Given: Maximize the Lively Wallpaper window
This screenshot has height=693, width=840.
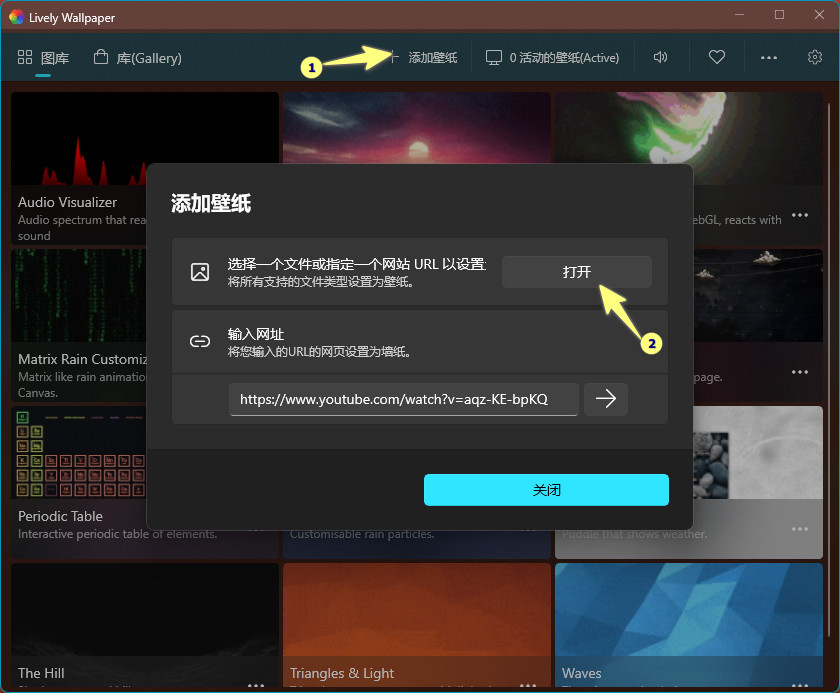Looking at the screenshot, I should (779, 14).
